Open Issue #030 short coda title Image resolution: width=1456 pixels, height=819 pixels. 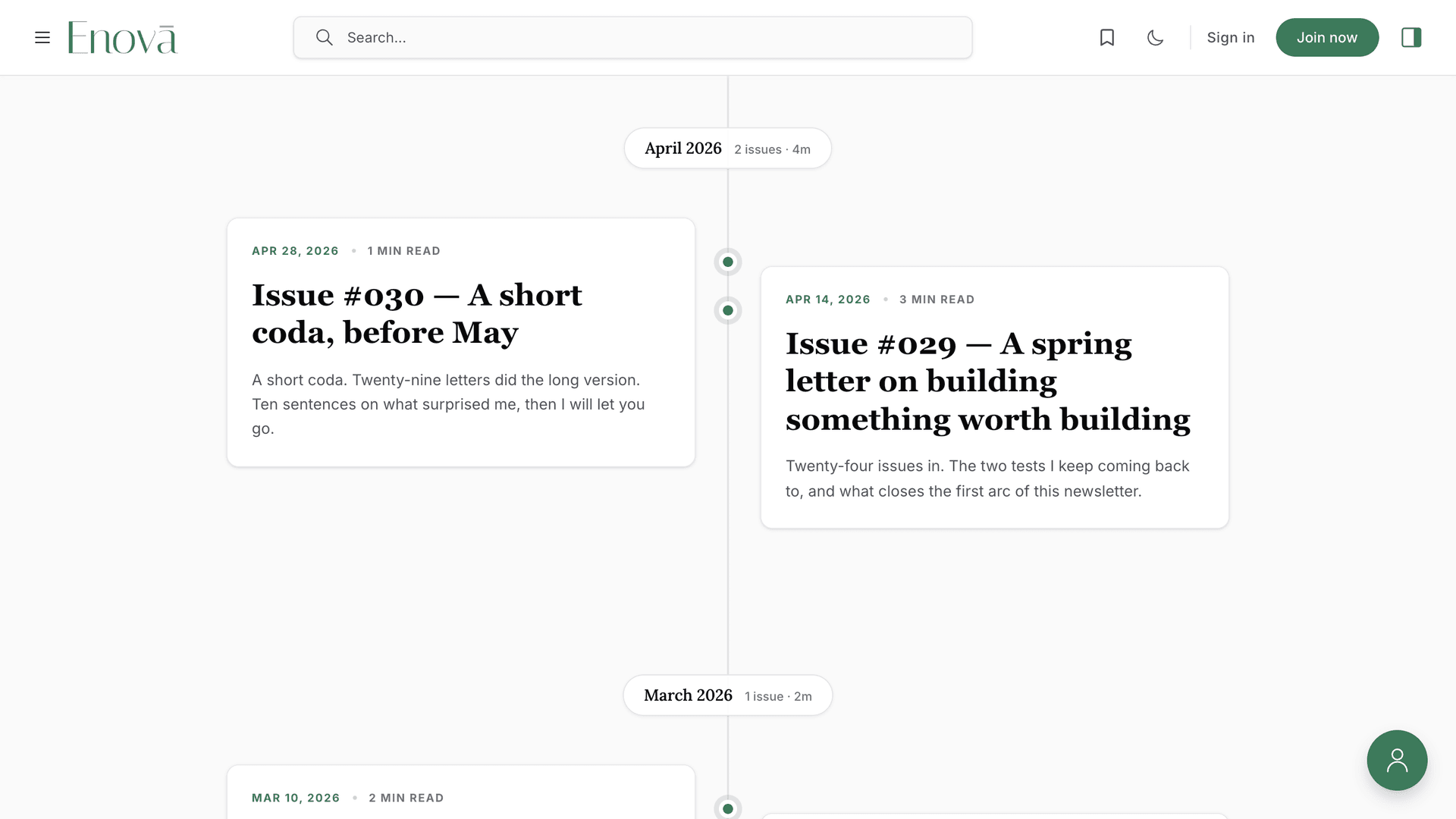(416, 314)
